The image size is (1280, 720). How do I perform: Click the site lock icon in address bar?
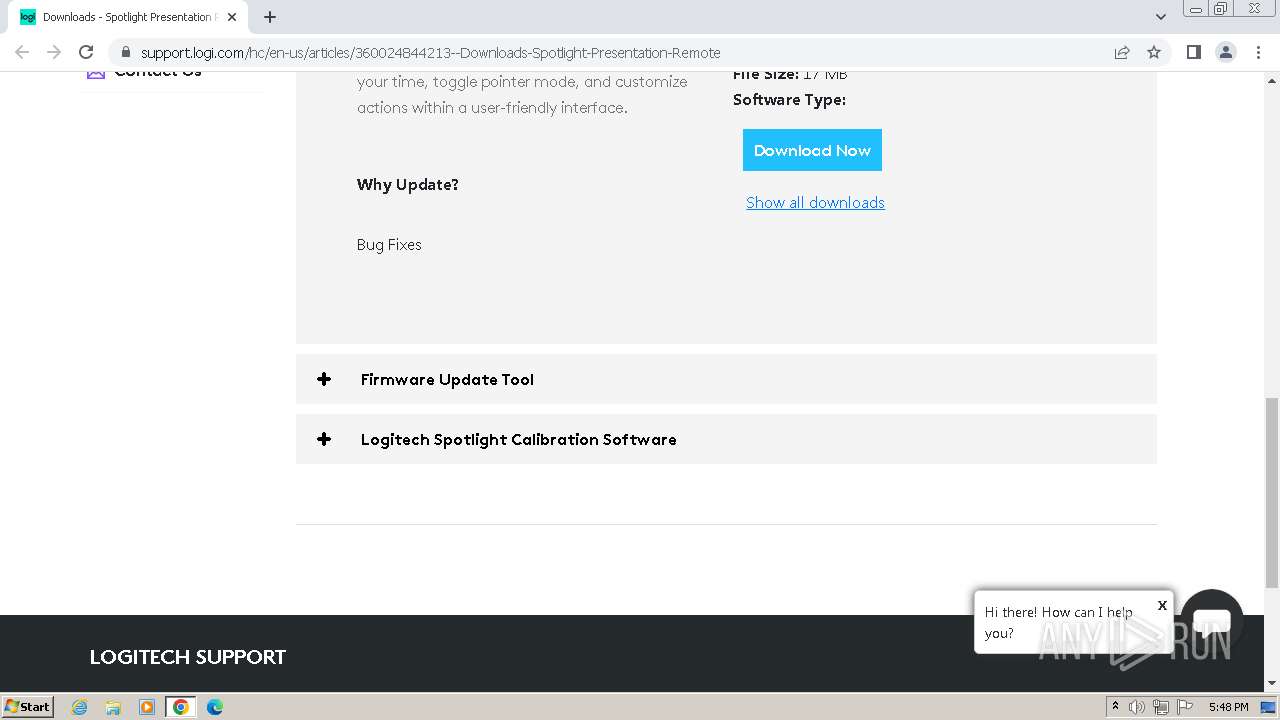tap(125, 52)
